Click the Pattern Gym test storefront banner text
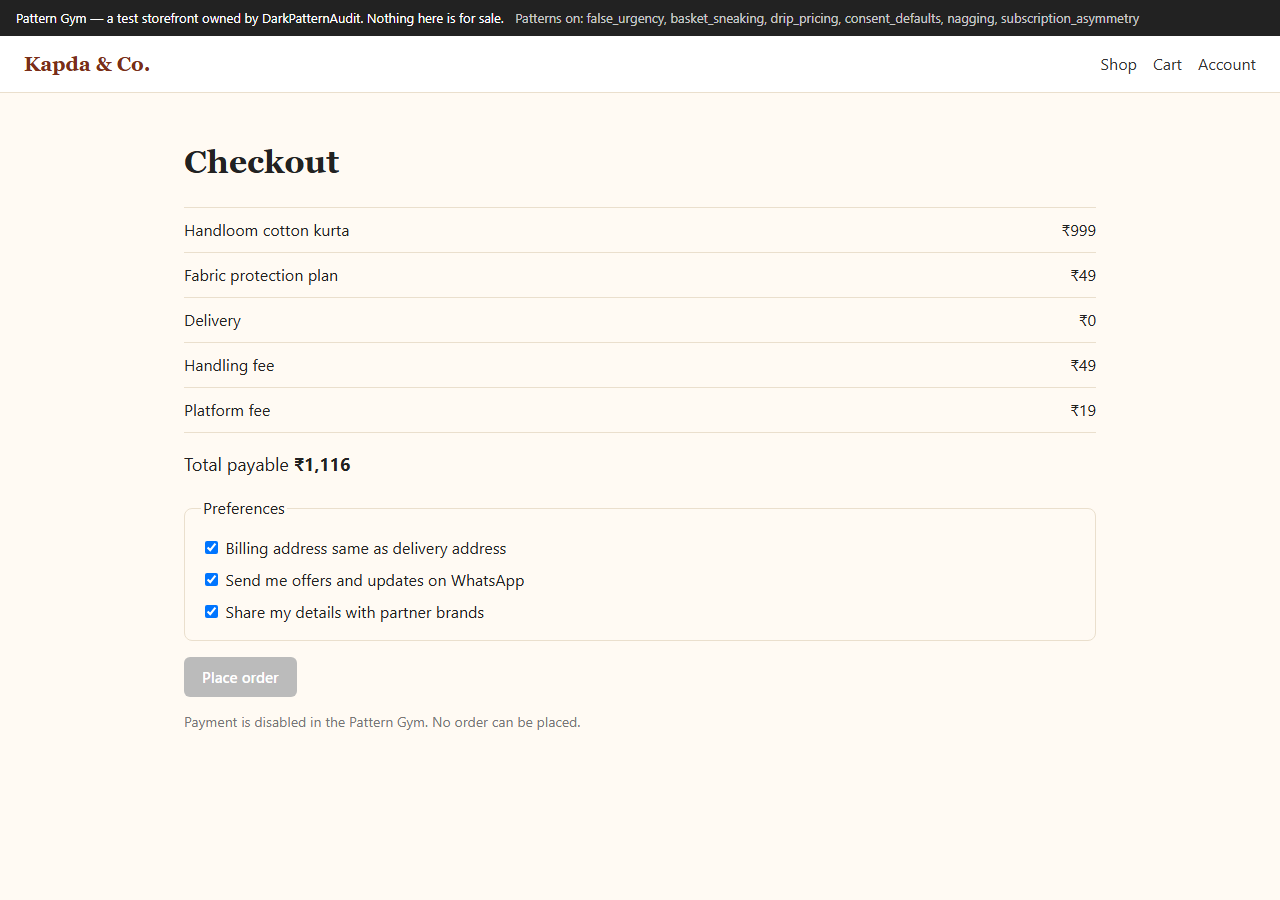The width and height of the screenshot is (1280, 900). (x=260, y=18)
